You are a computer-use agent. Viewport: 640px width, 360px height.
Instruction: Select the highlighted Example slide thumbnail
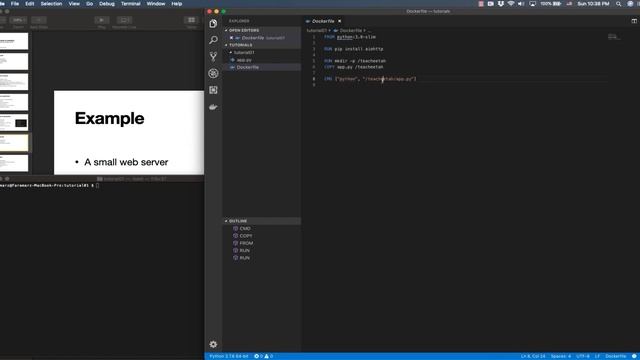[14, 143]
